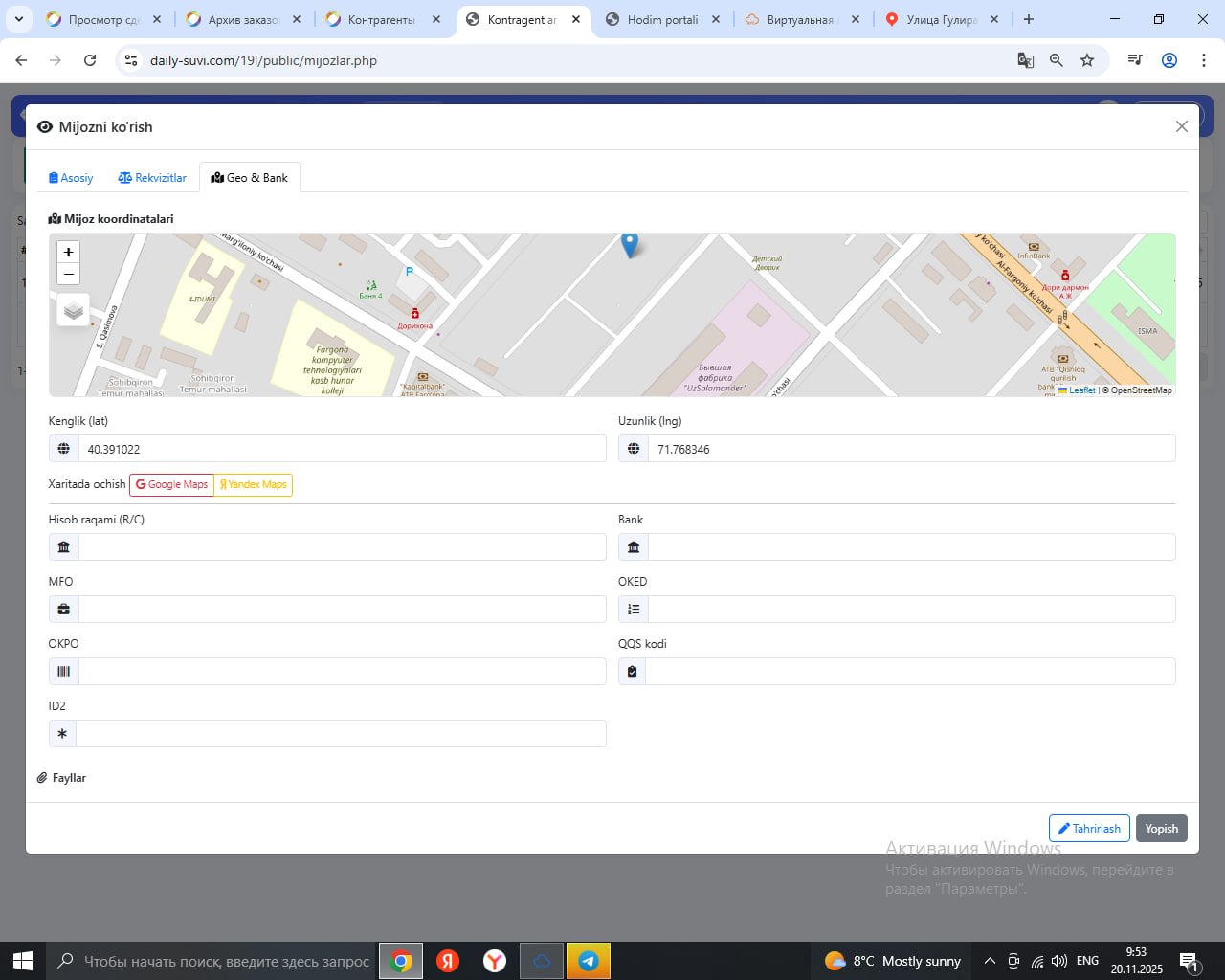Open Telegram from the taskbar
1225x980 pixels.
pos(589,961)
